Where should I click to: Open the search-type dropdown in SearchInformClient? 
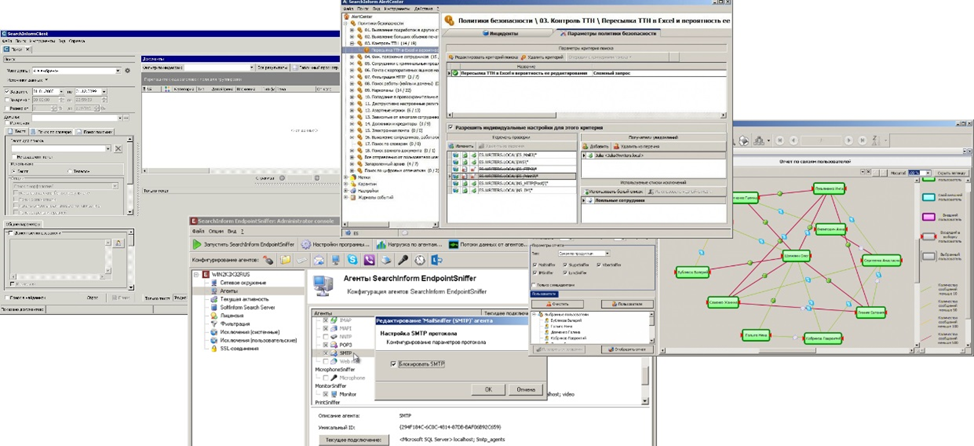[x=117, y=71]
